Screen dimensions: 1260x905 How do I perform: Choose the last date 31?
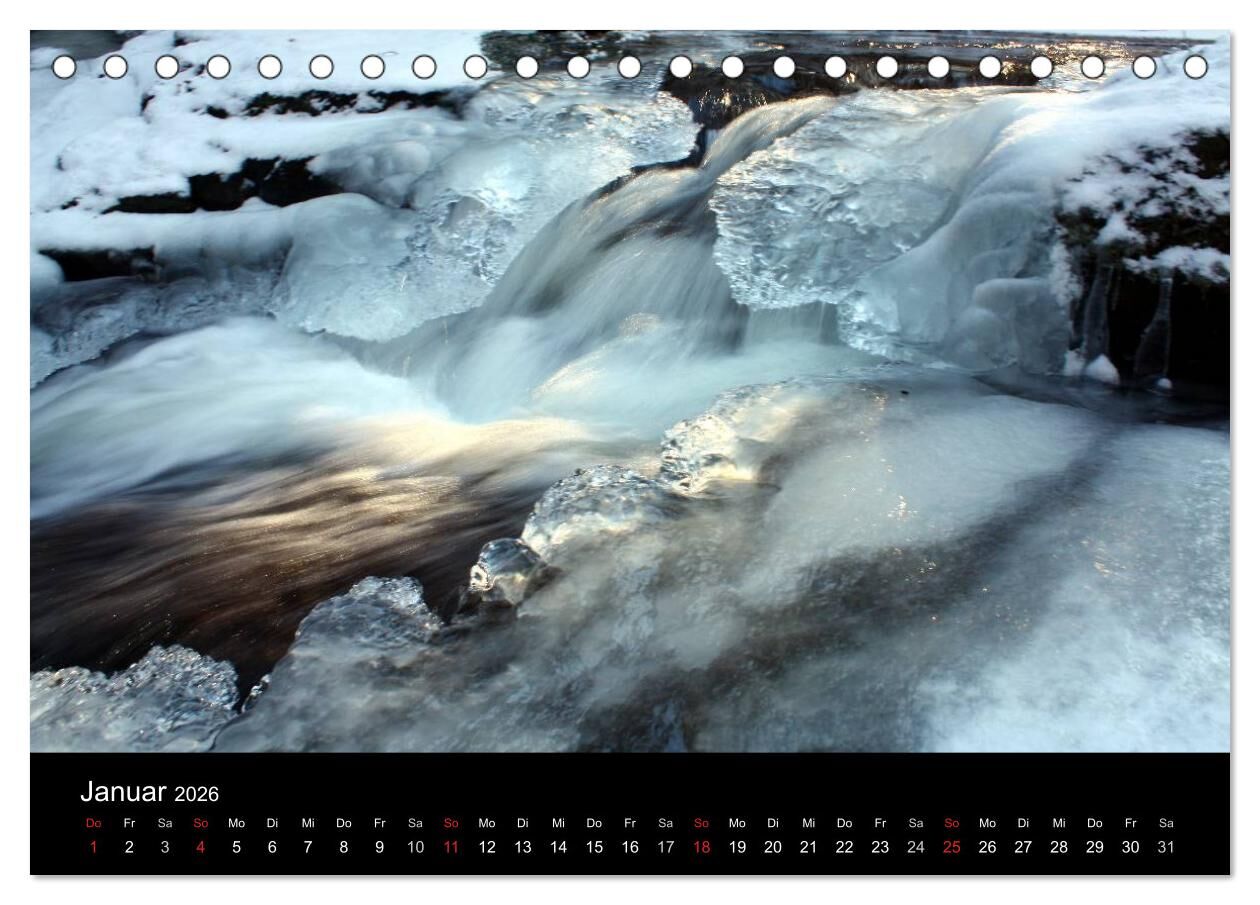(1166, 847)
